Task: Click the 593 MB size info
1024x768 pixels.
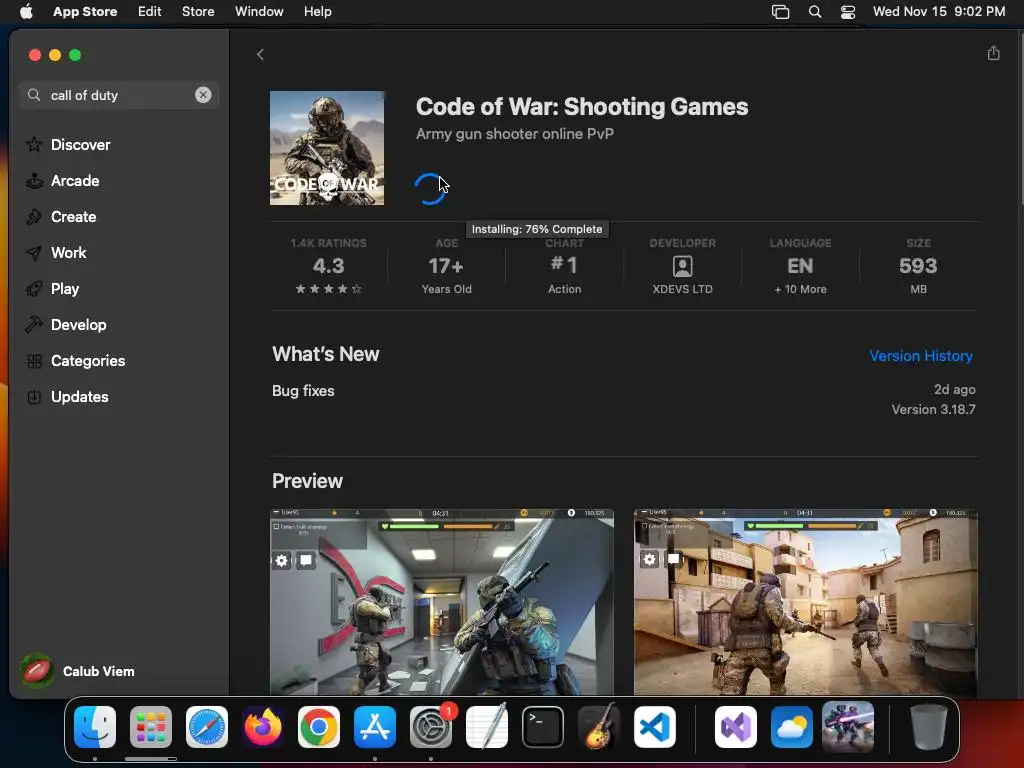Action: tap(918, 266)
